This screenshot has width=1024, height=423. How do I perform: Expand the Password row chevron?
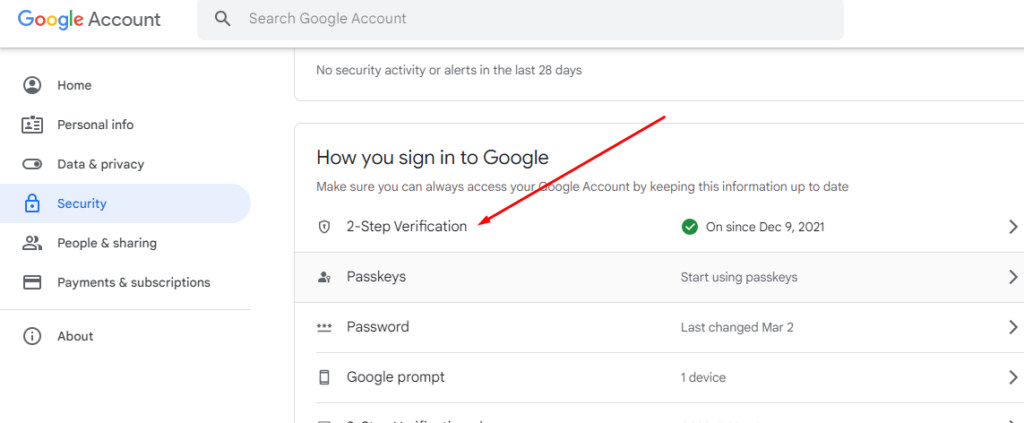[1013, 327]
